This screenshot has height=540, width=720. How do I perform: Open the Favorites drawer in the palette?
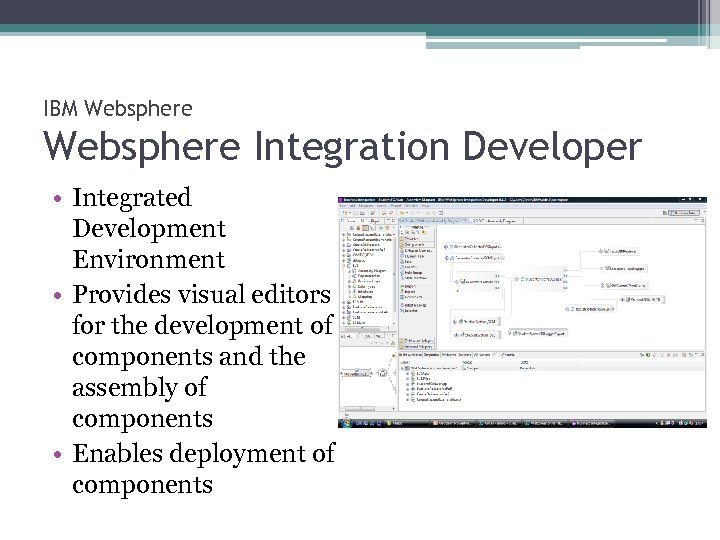coord(417,239)
